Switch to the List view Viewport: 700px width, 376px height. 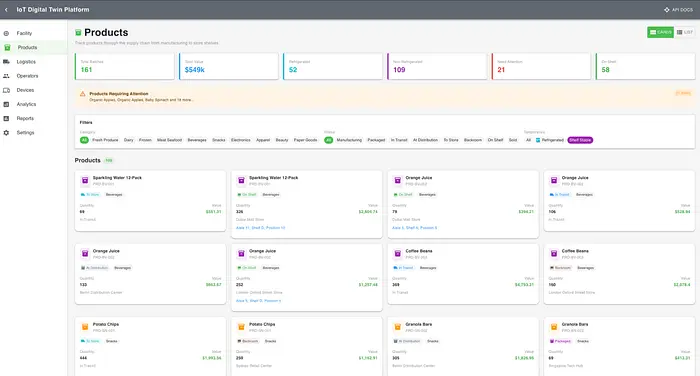[684, 32]
